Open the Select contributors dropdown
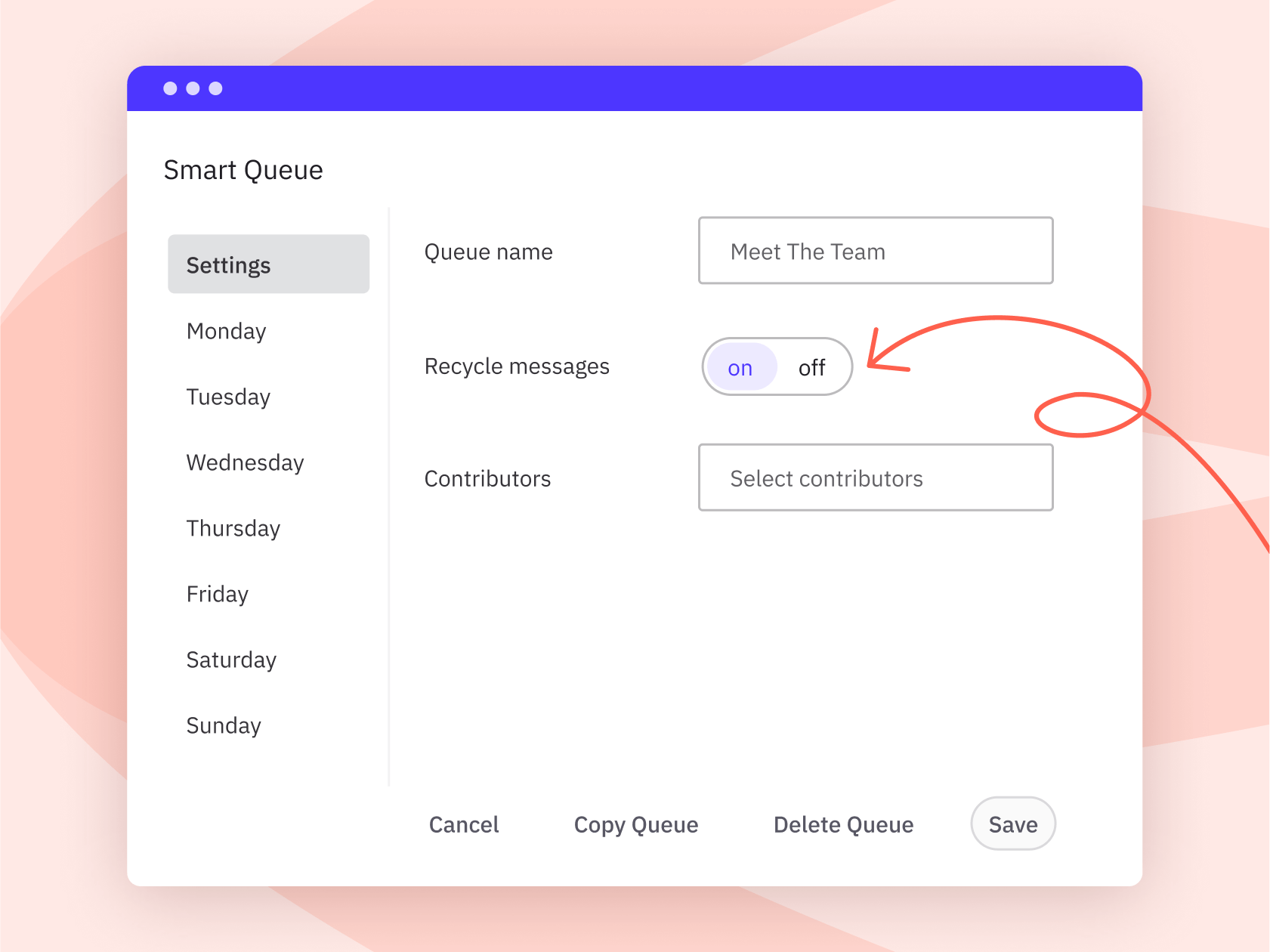Screen dimensions: 1270x952 click(x=875, y=478)
